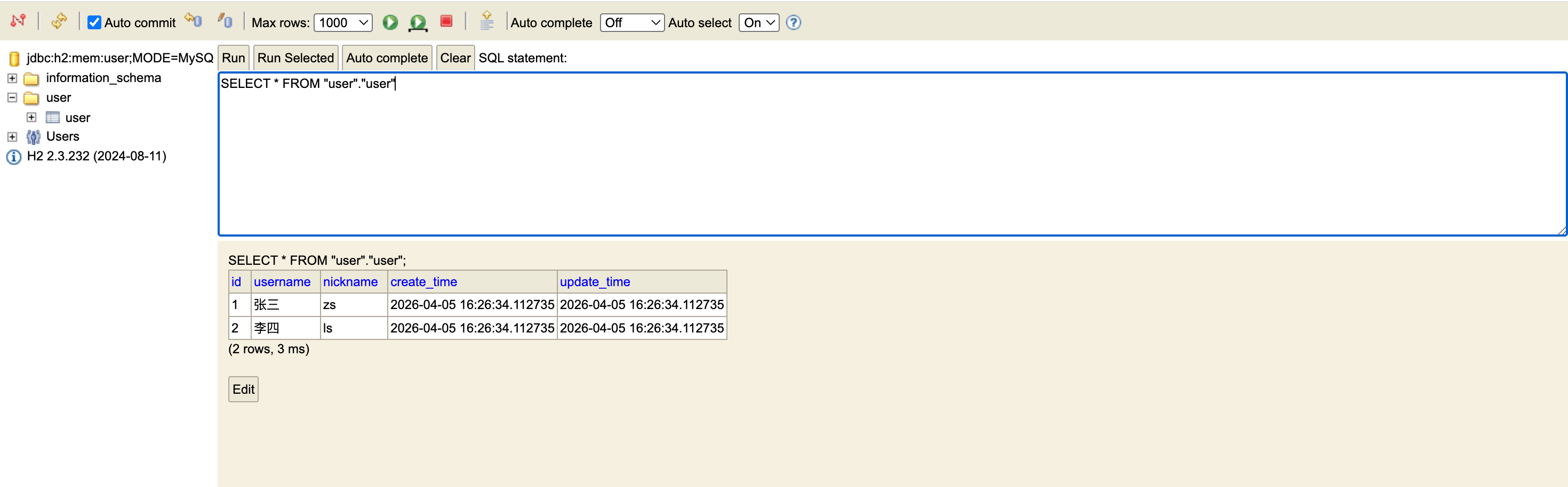Click the blue Help question icon
This screenshot has width=1568, height=487.
(x=793, y=22)
